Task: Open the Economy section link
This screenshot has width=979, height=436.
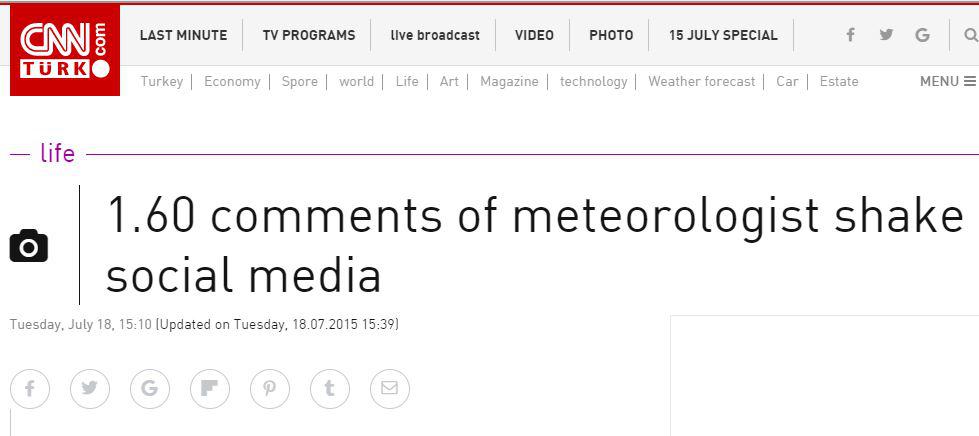Action: pos(232,81)
